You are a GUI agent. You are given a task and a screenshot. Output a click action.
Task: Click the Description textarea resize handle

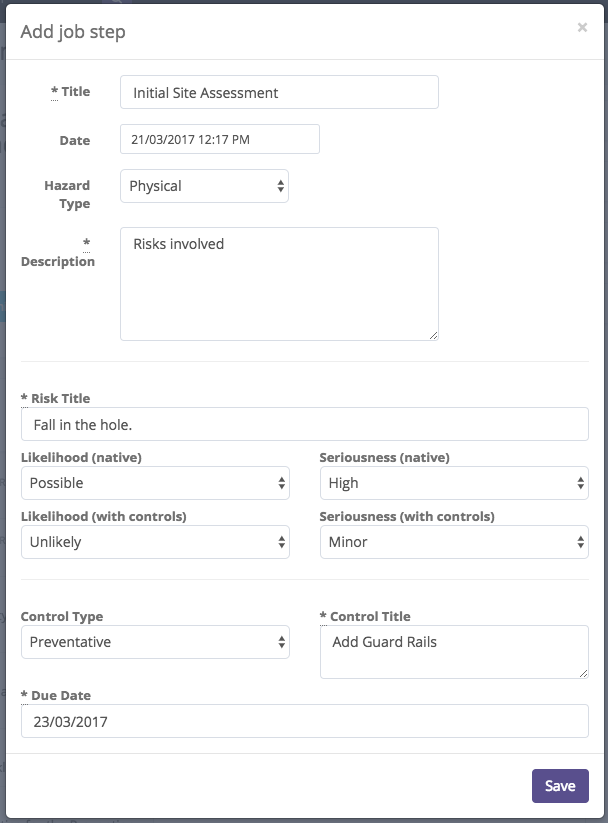(x=434, y=335)
